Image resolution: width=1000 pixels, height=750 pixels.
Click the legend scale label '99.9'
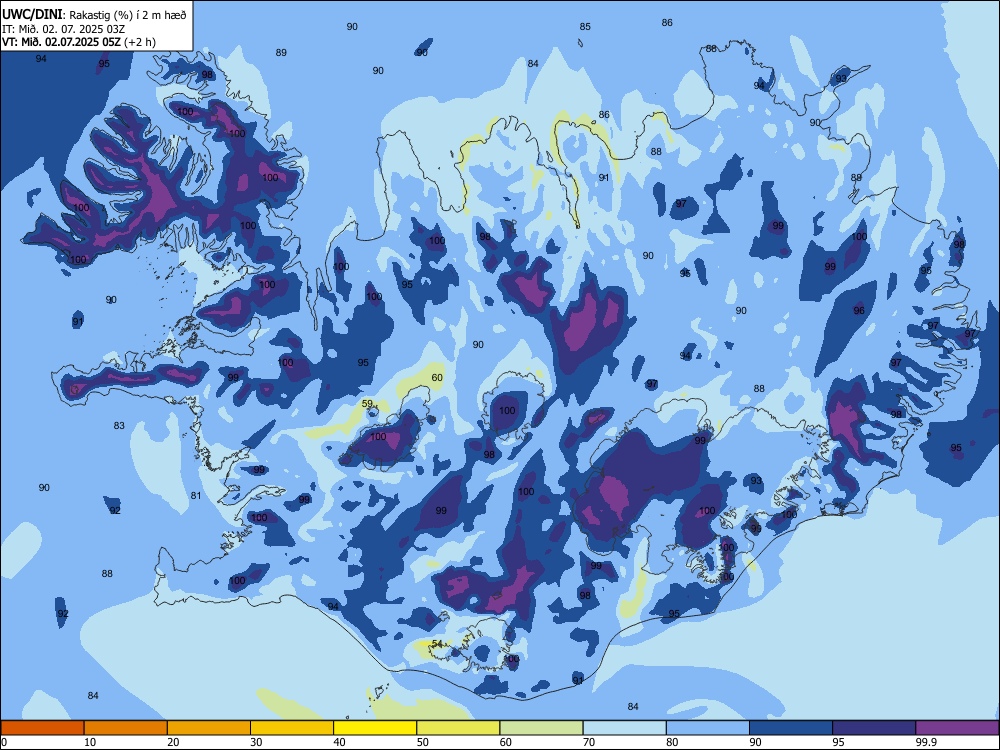tap(926, 742)
